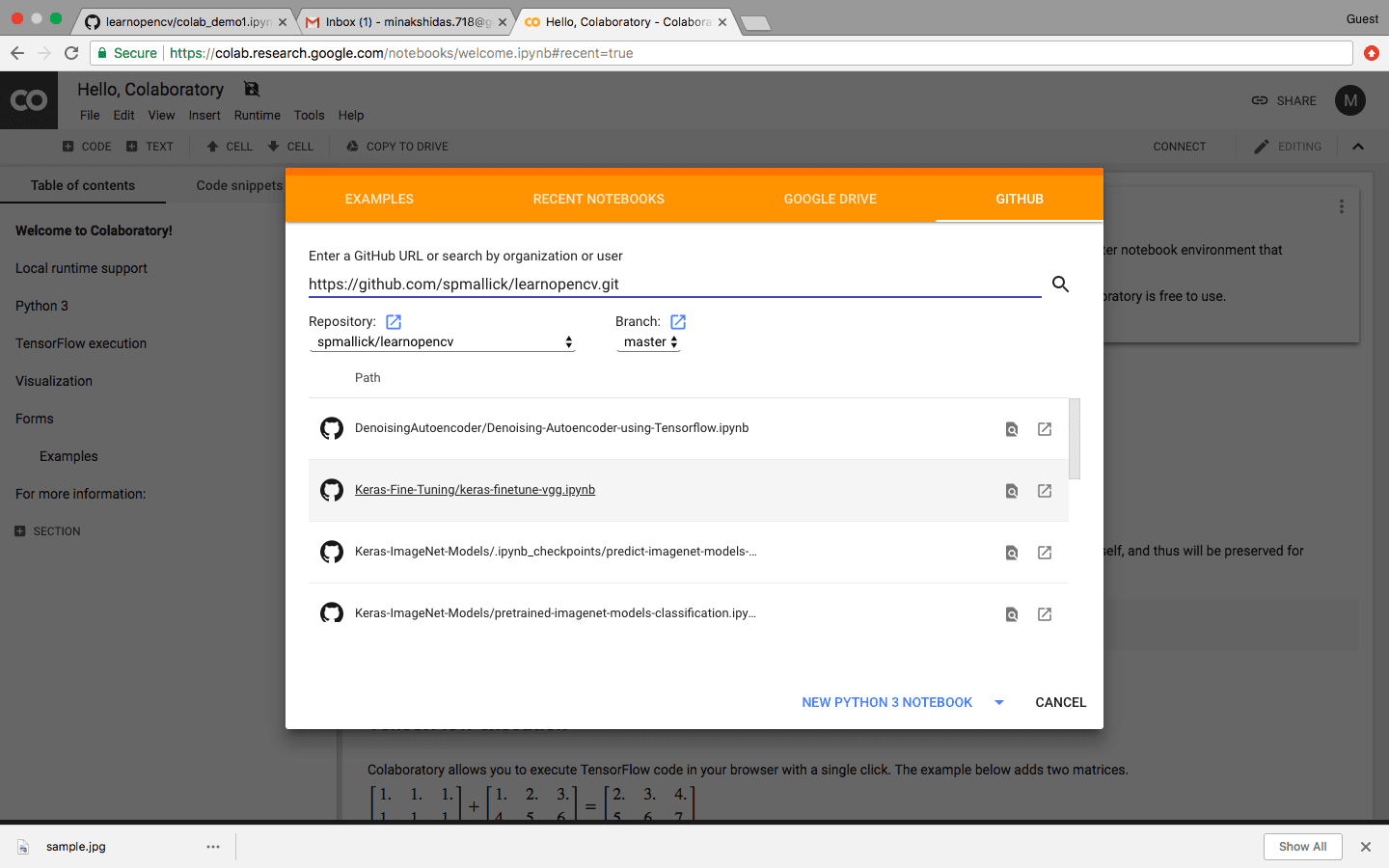Switch to Google Drive tab
The width and height of the screenshot is (1389, 868).
point(831,199)
